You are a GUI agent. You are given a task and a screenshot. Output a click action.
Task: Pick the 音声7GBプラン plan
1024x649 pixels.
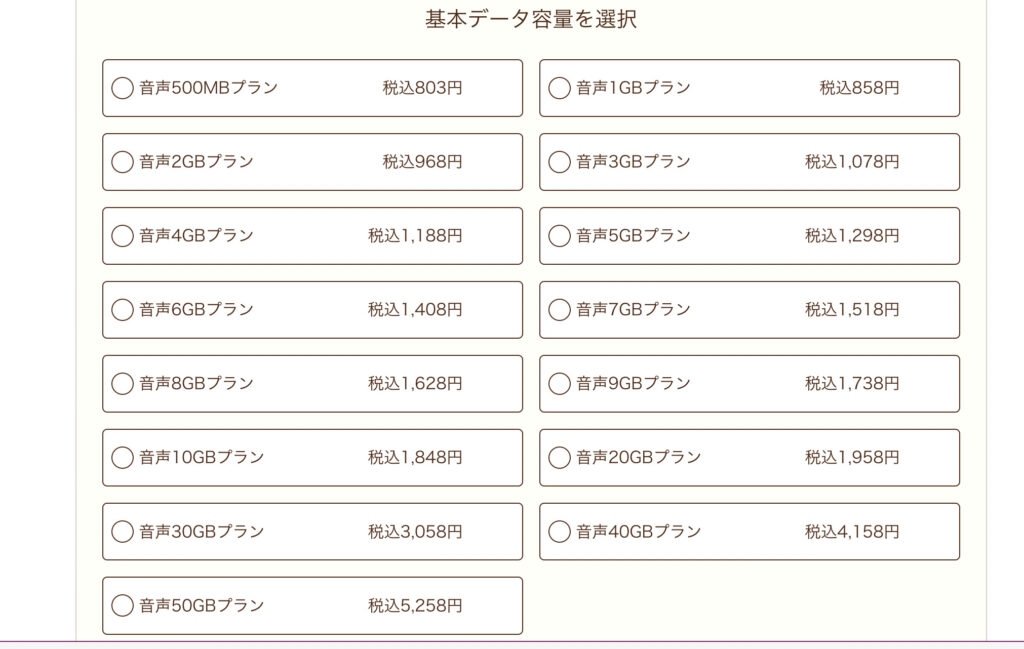point(559,309)
